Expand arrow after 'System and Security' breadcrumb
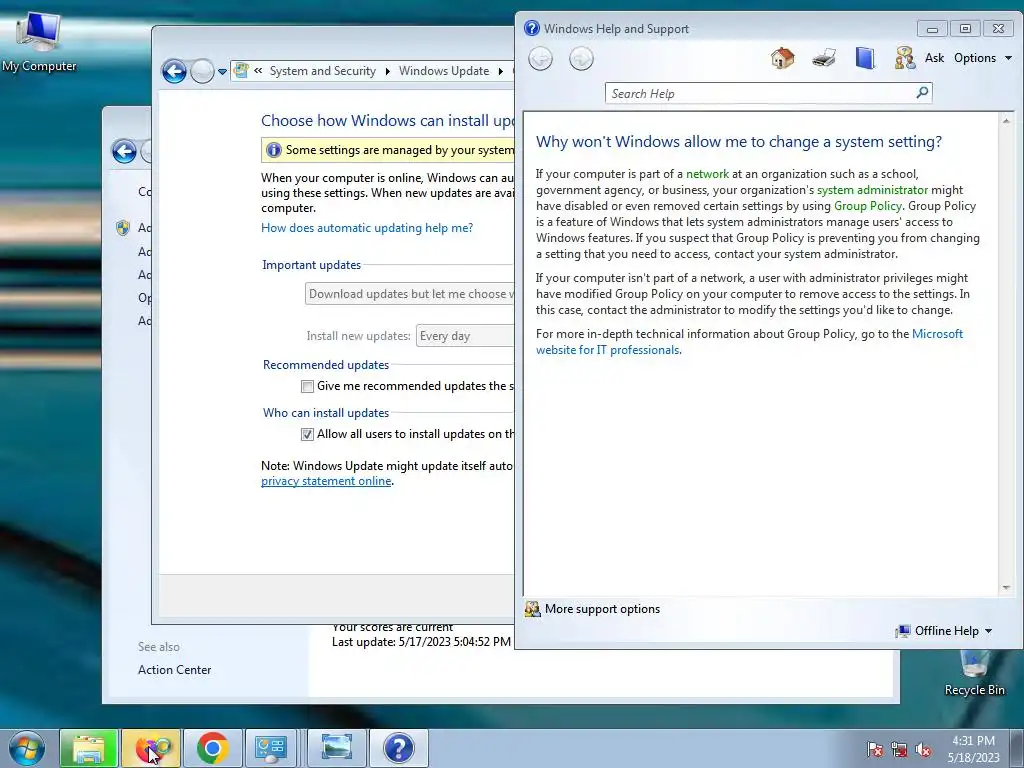The height and width of the screenshot is (768, 1024). 387,71
